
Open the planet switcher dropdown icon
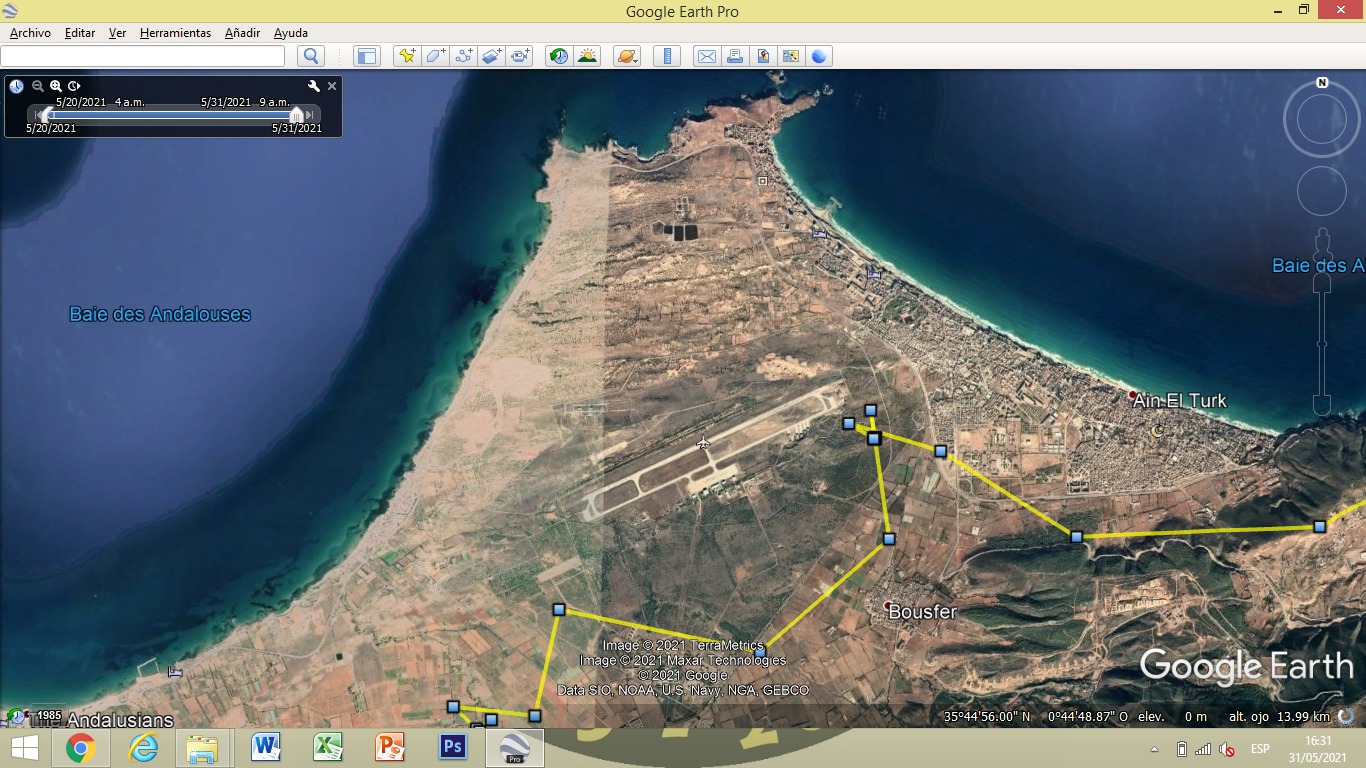(627, 56)
